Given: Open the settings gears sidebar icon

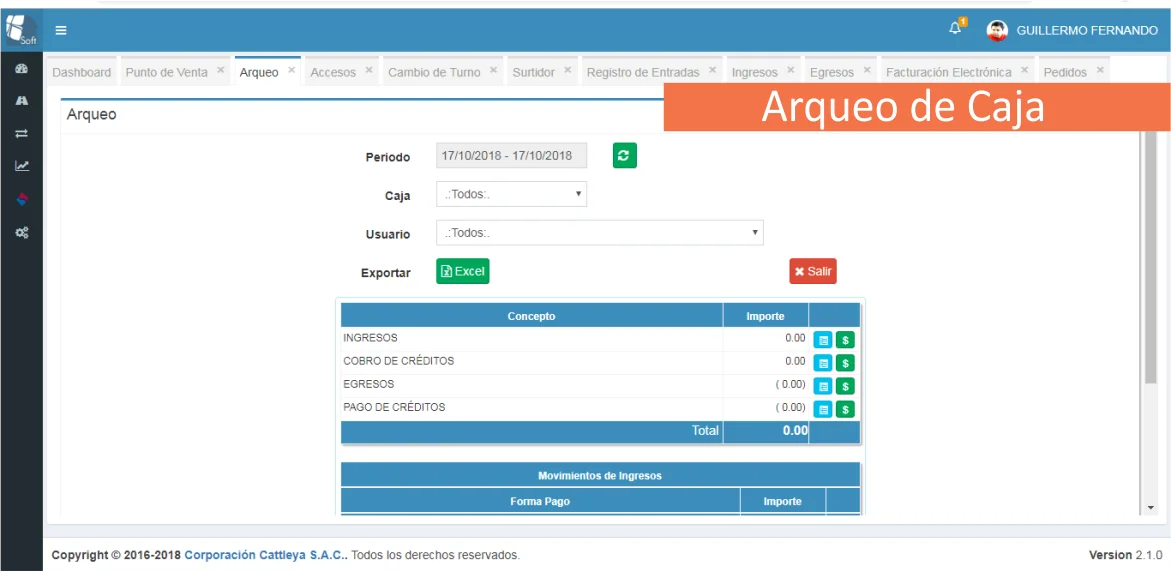Looking at the screenshot, I should 21,232.
